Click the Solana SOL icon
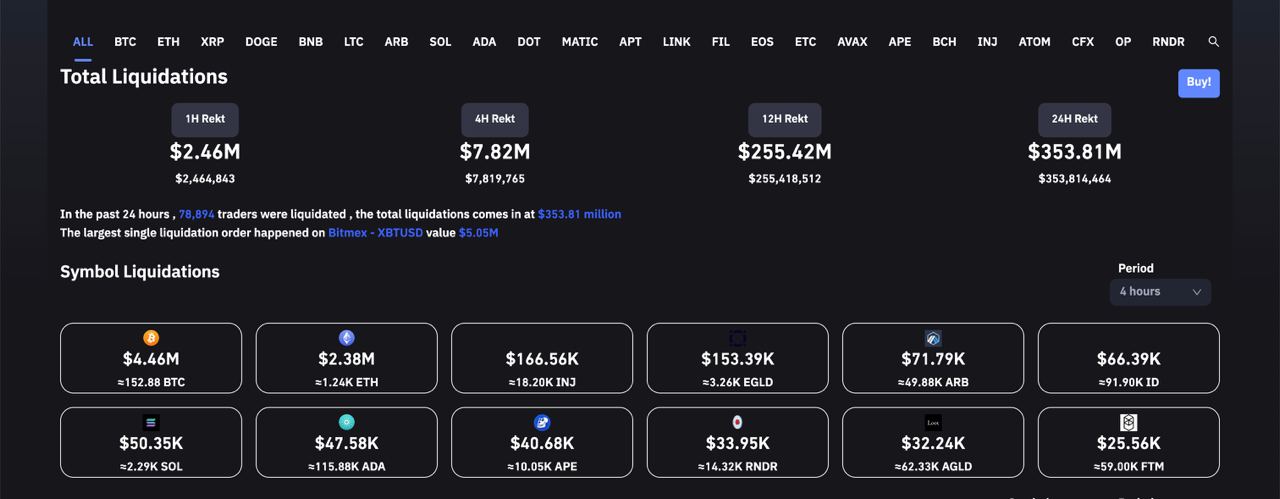1280x499 pixels. tap(151, 422)
